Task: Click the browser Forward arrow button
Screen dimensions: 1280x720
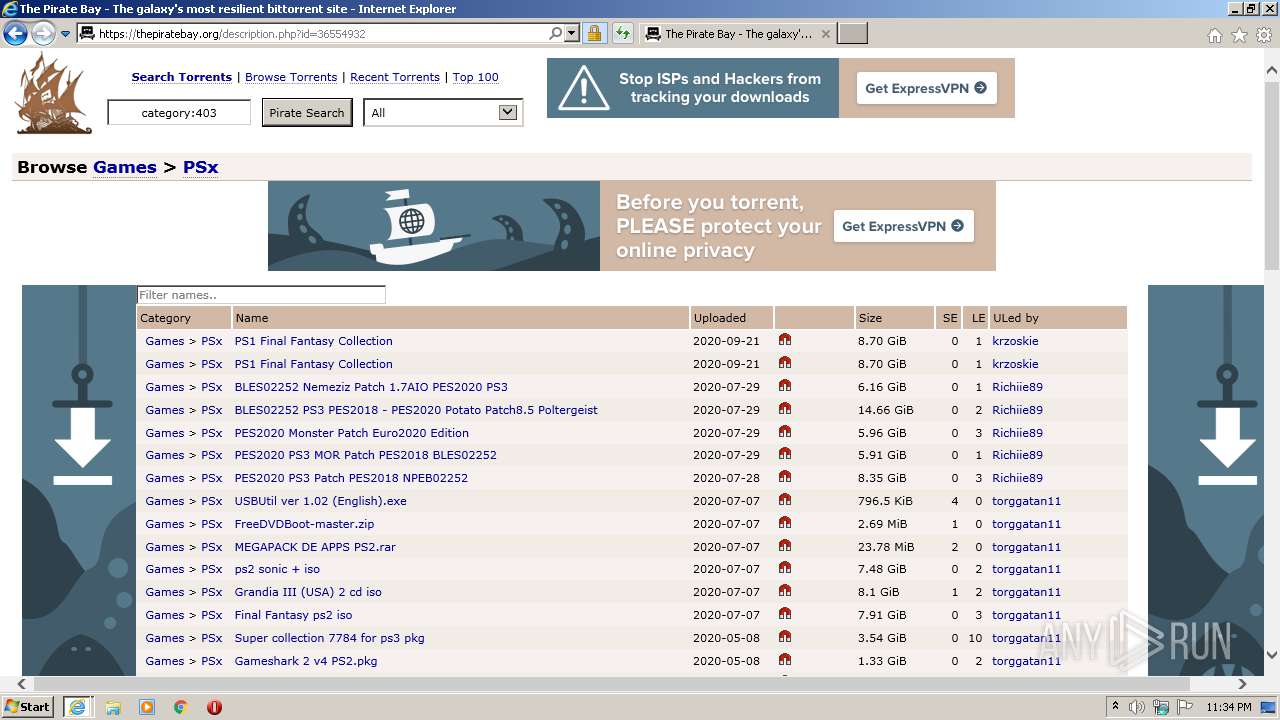Action: [x=43, y=34]
